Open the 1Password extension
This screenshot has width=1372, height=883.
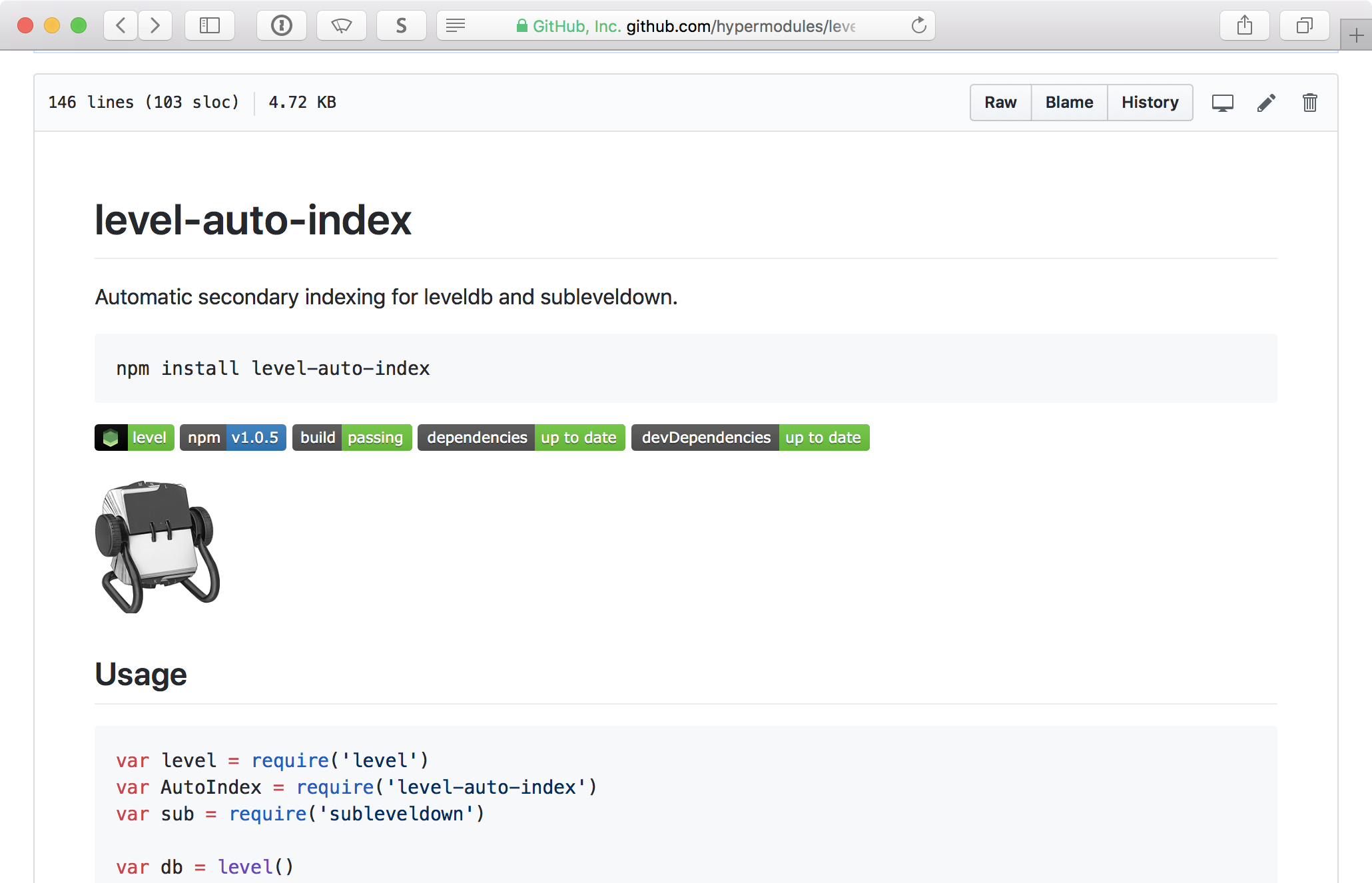pos(282,25)
